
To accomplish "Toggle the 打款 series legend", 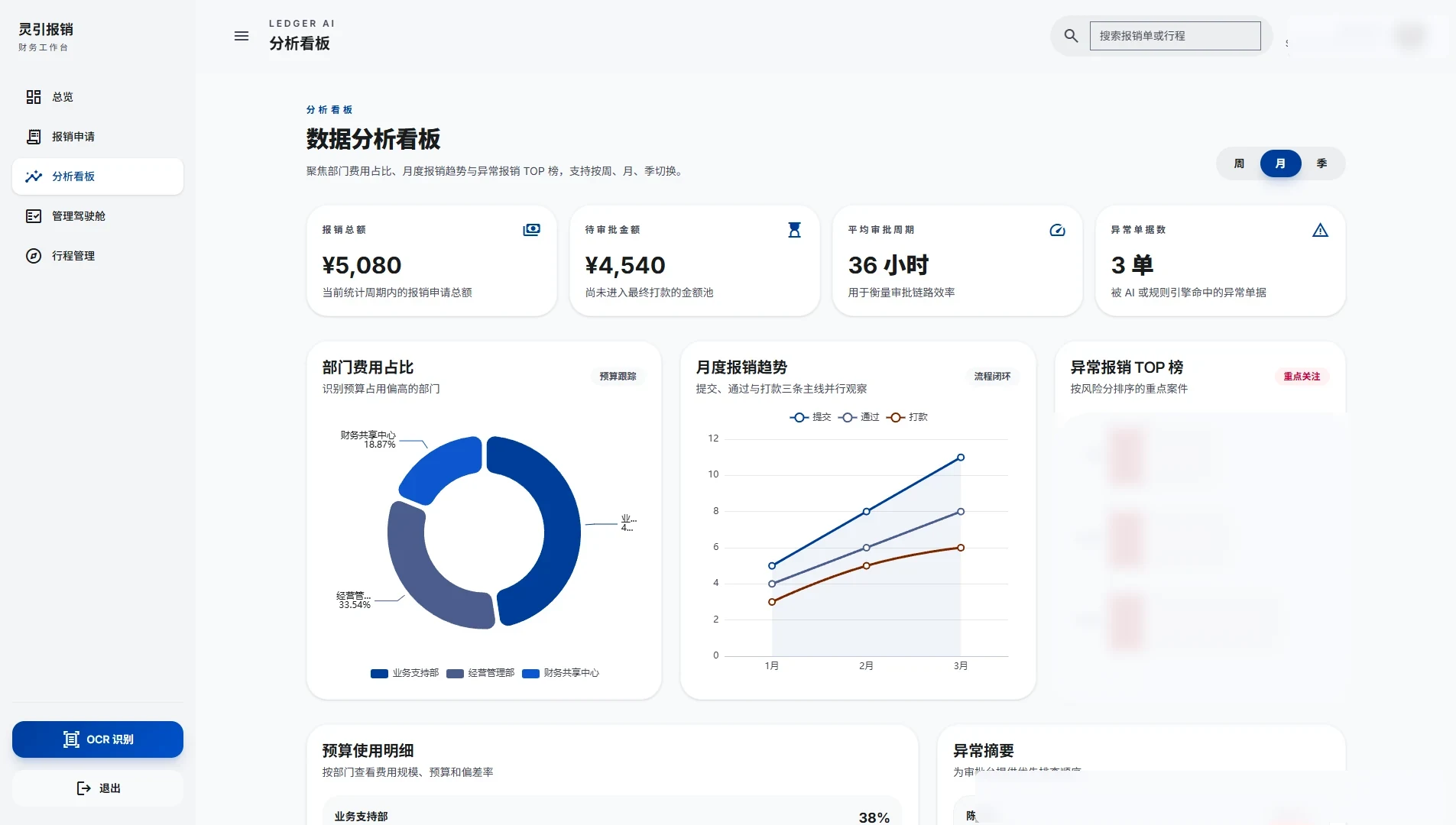I will (x=906, y=417).
